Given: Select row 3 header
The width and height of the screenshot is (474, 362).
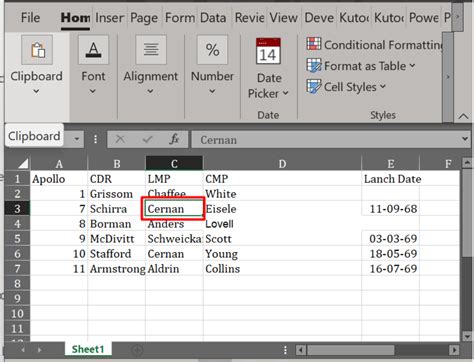Looking at the screenshot, I should pyautogui.click(x=17, y=209).
